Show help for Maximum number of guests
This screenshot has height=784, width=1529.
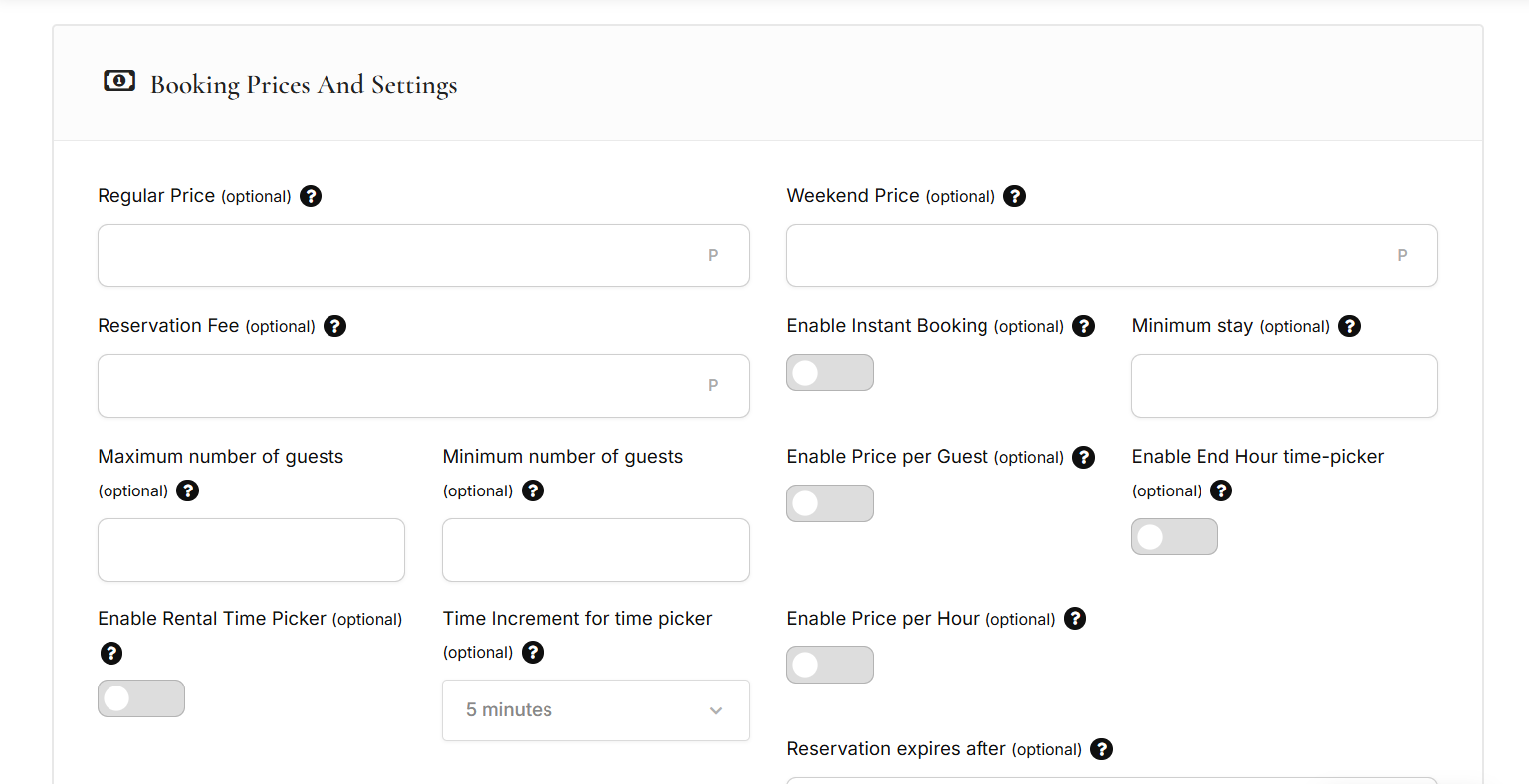tap(187, 490)
